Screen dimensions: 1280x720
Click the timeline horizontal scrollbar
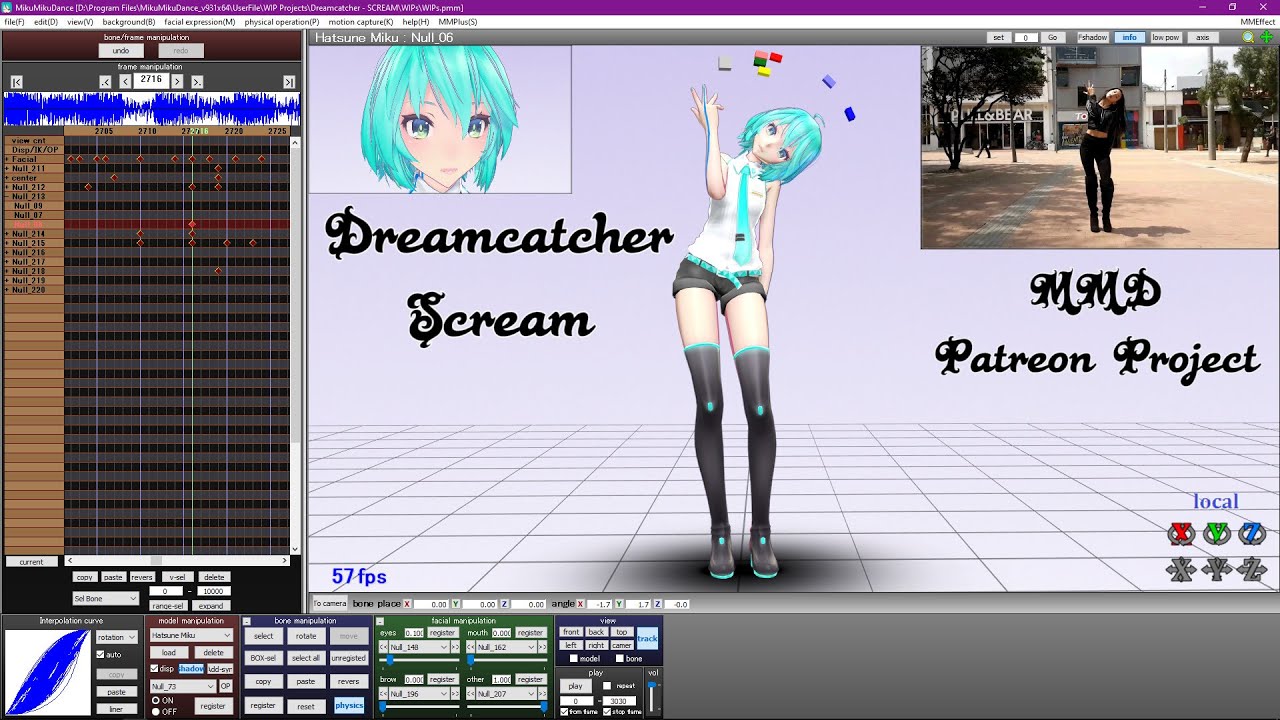coord(177,561)
